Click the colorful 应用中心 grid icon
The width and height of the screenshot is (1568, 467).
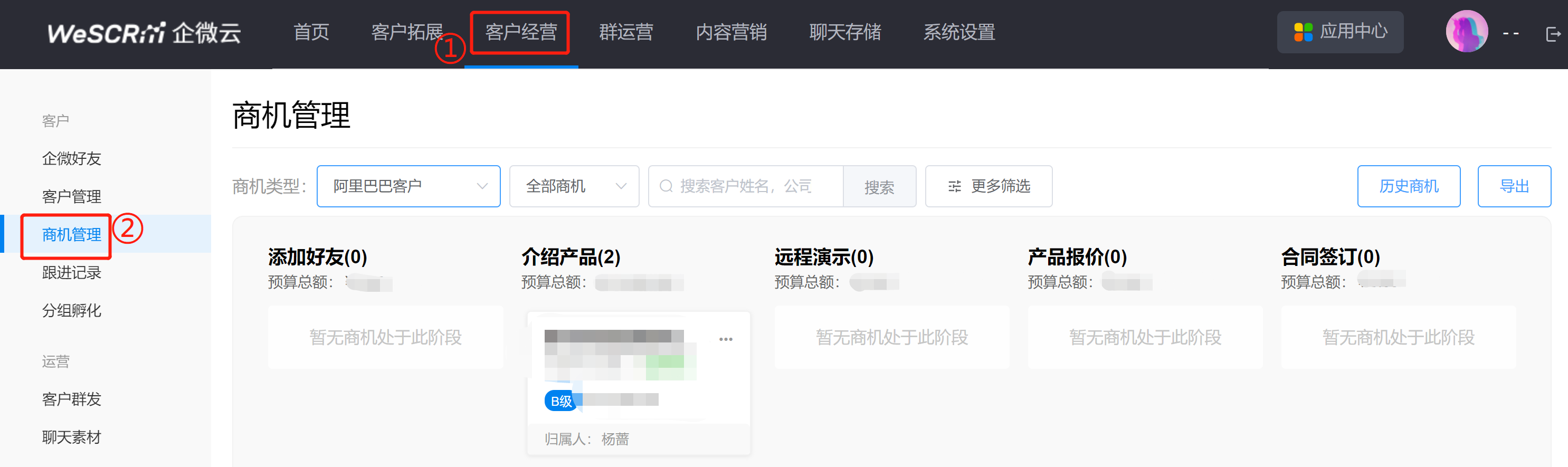tap(1303, 32)
